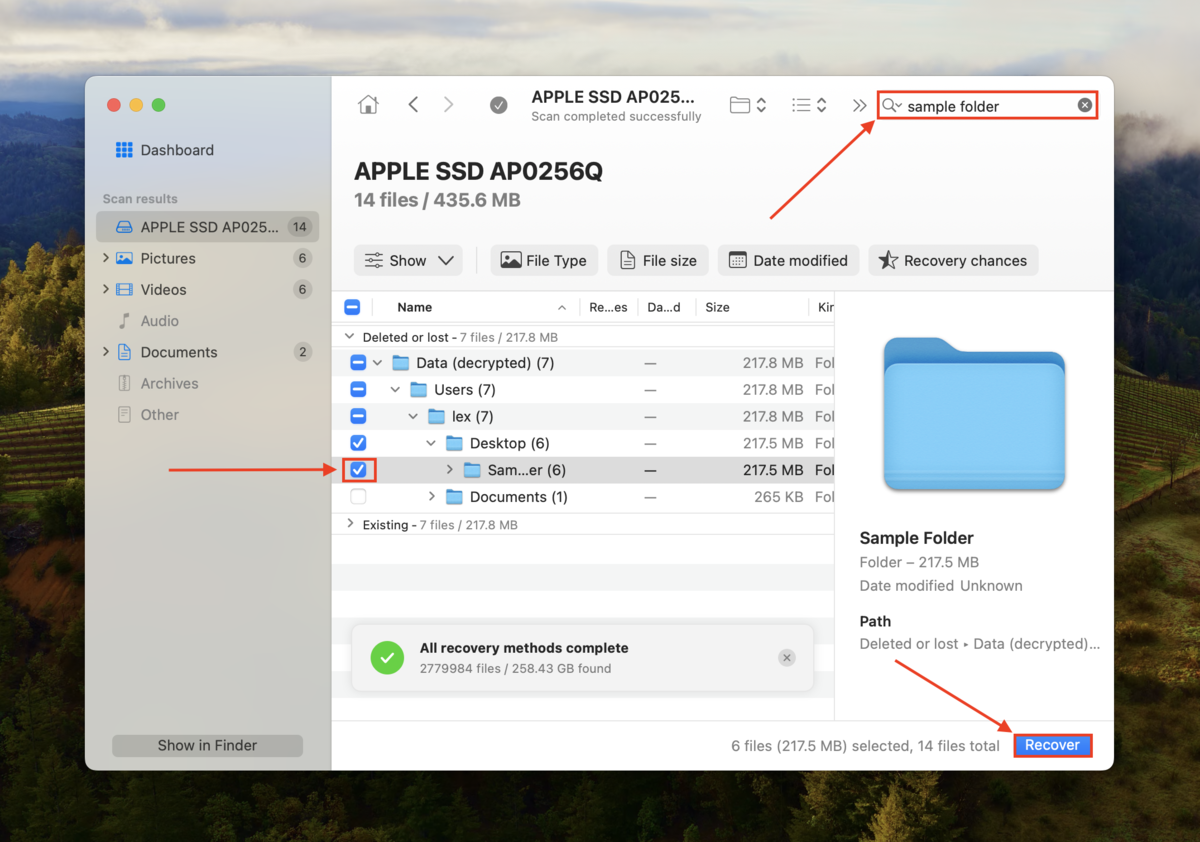Image resolution: width=1200 pixels, height=842 pixels.
Task: Select the Users folder icon
Action: tap(419, 390)
